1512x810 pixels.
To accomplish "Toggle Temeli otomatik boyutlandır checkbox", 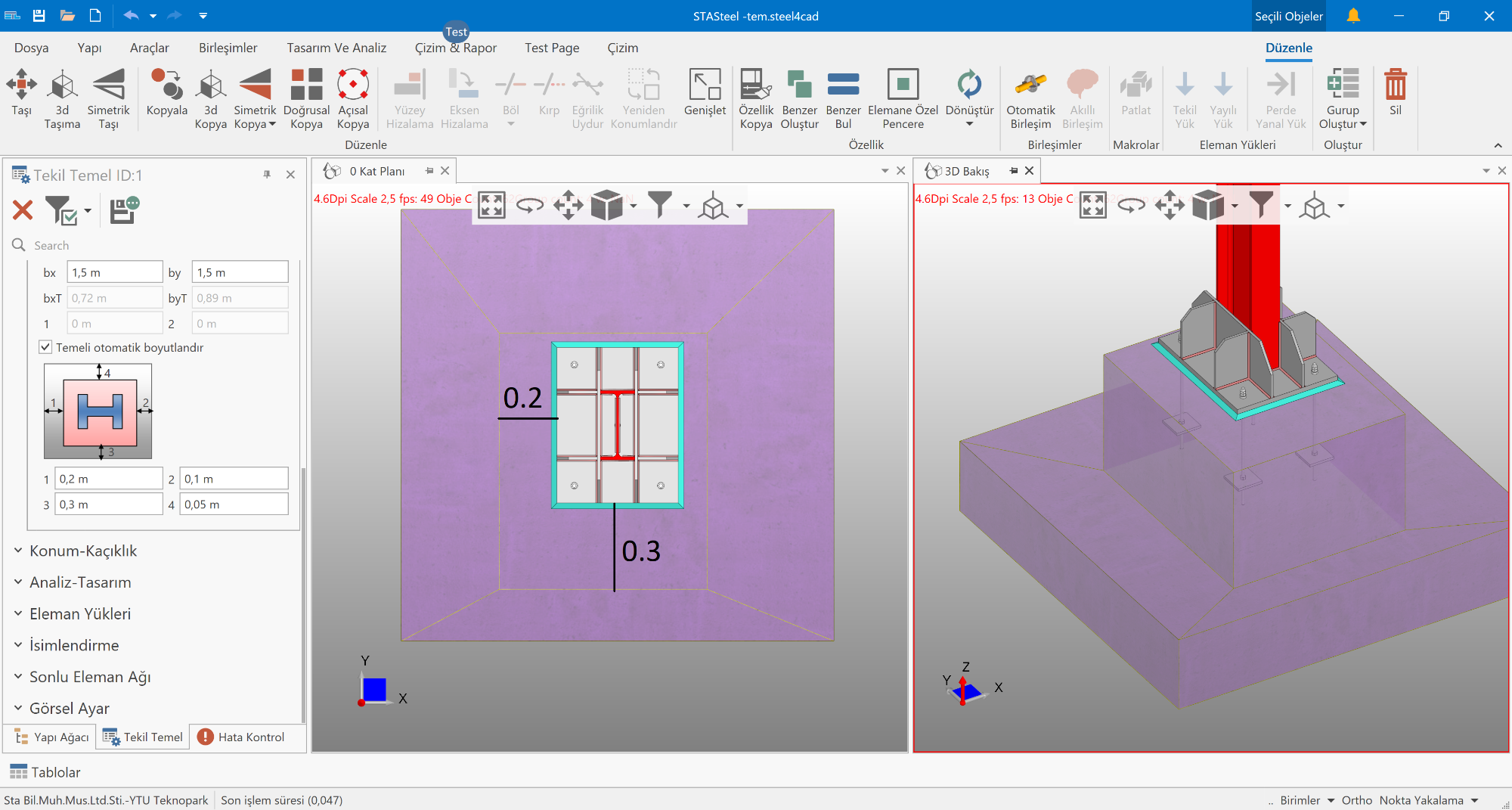I will coord(46,347).
